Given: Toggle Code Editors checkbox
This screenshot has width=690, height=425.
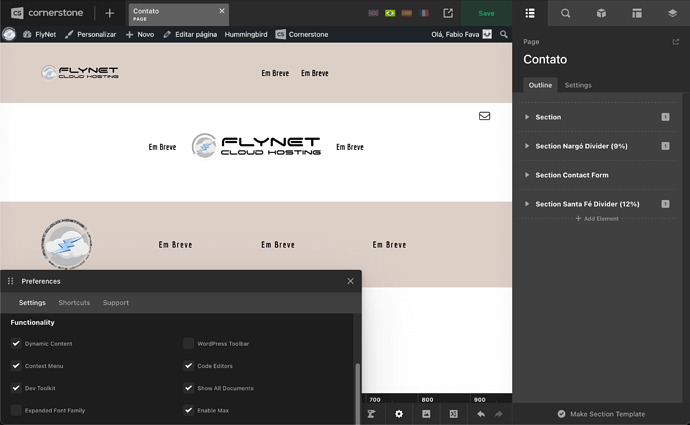Looking at the screenshot, I should click(x=188, y=366).
